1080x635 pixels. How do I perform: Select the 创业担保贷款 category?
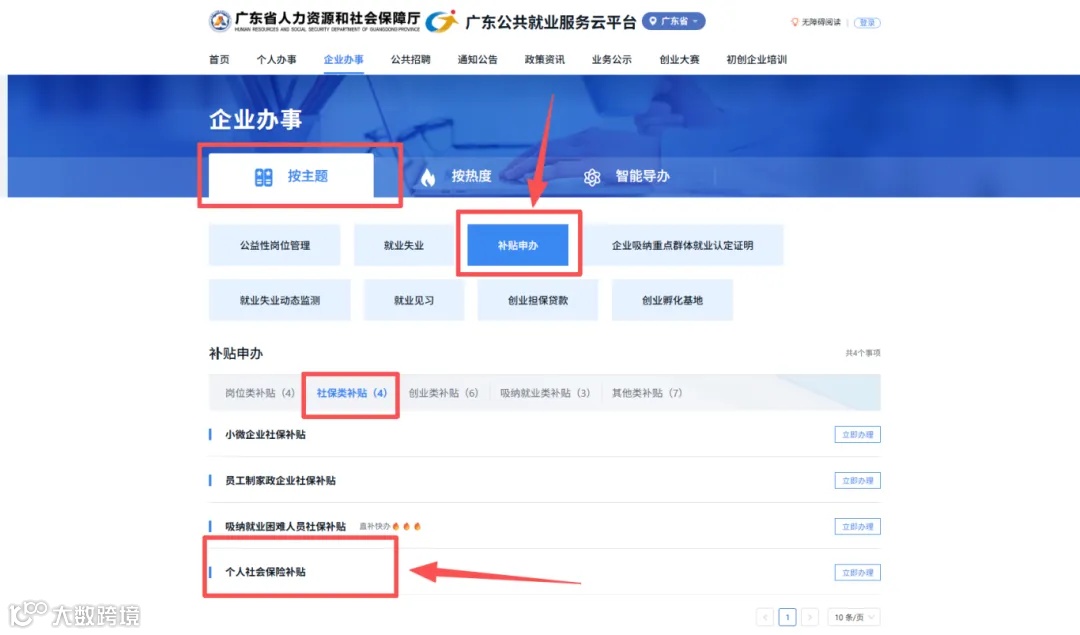538,300
